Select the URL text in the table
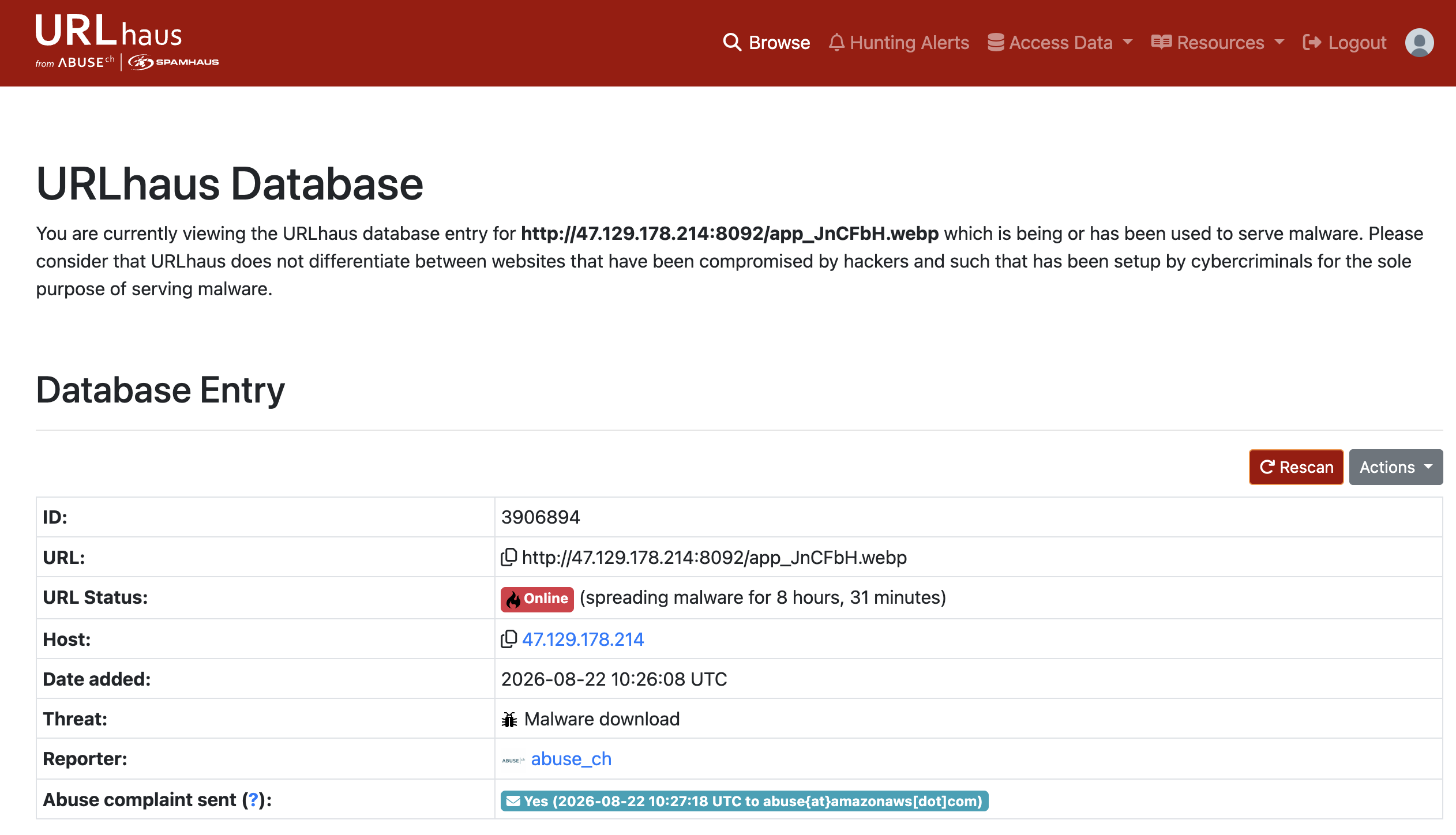This screenshot has width=1456, height=835. (714, 558)
